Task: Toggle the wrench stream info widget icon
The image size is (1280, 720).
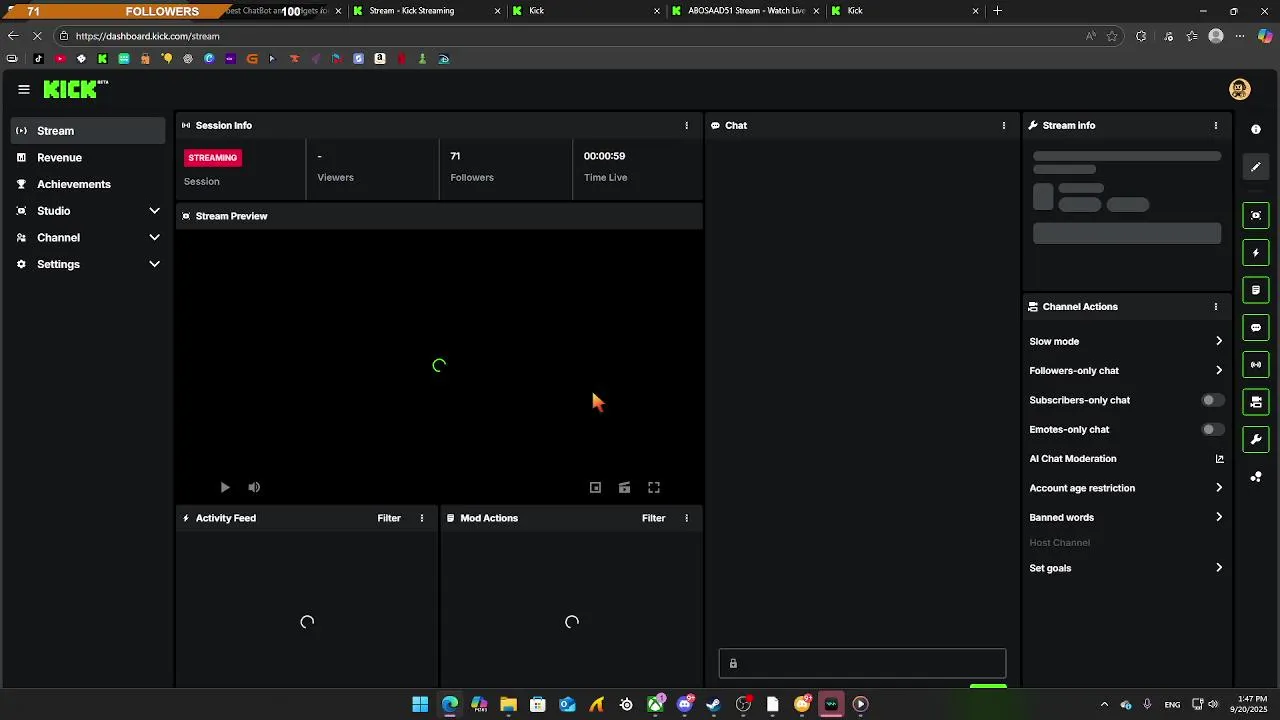Action: pyautogui.click(x=1256, y=439)
